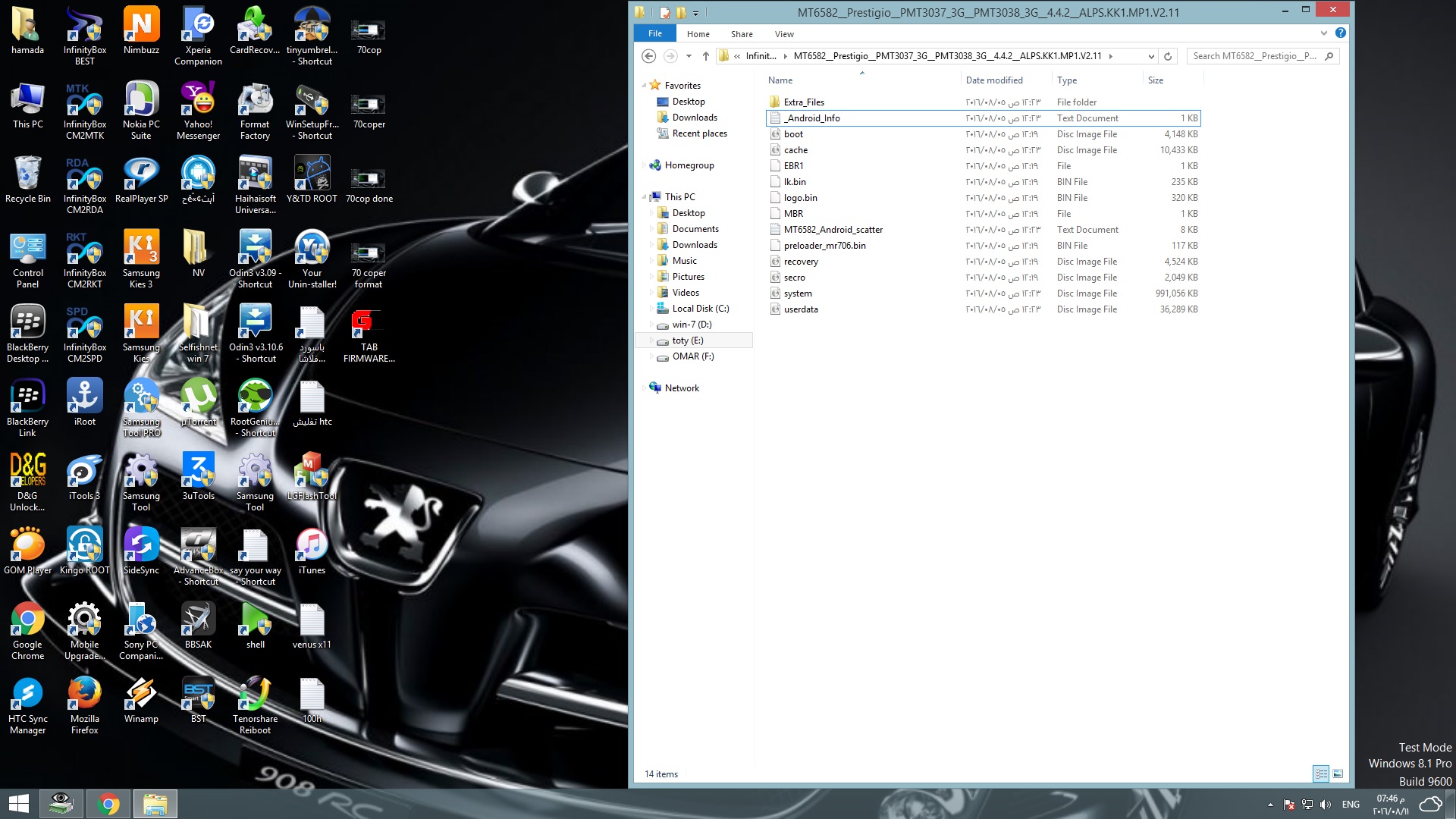
Task: Click File Explorer on the taskbar
Action: click(x=155, y=804)
